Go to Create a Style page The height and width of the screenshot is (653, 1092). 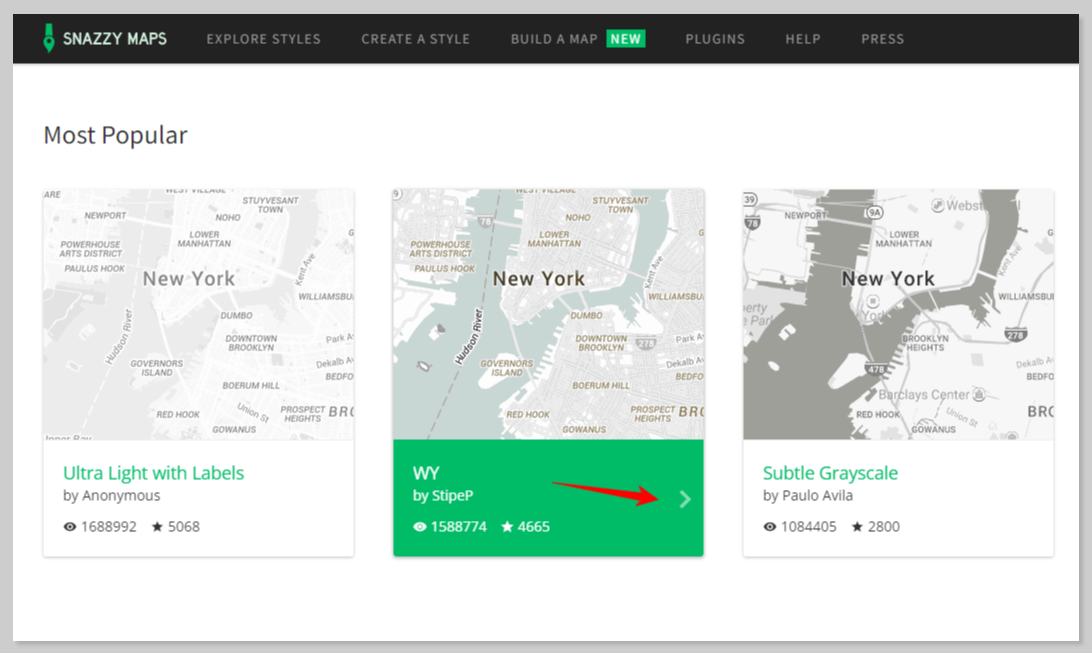point(415,39)
